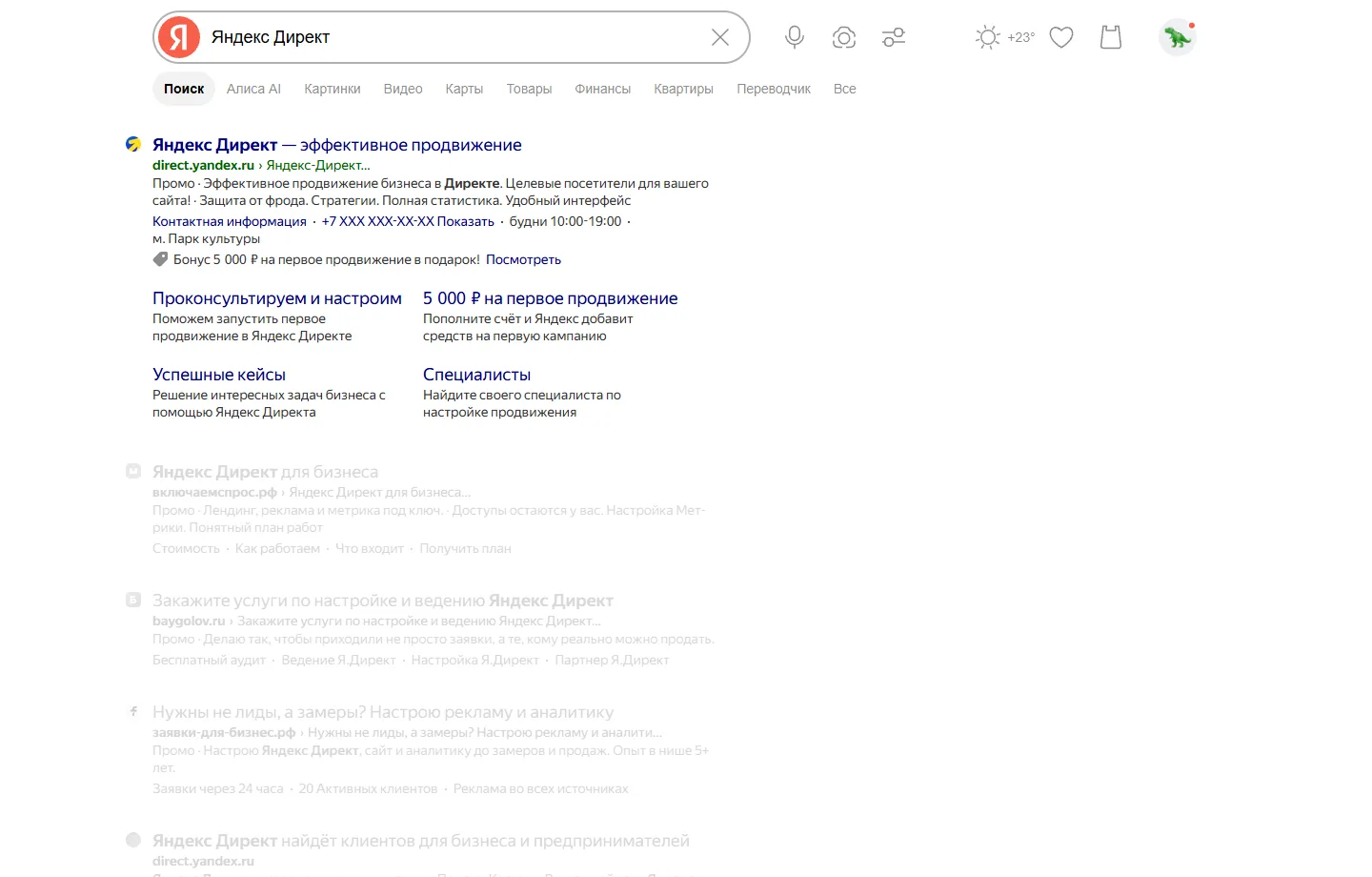Open search settings sliders icon
This screenshot has height=877, width=1372.
pos(894,37)
